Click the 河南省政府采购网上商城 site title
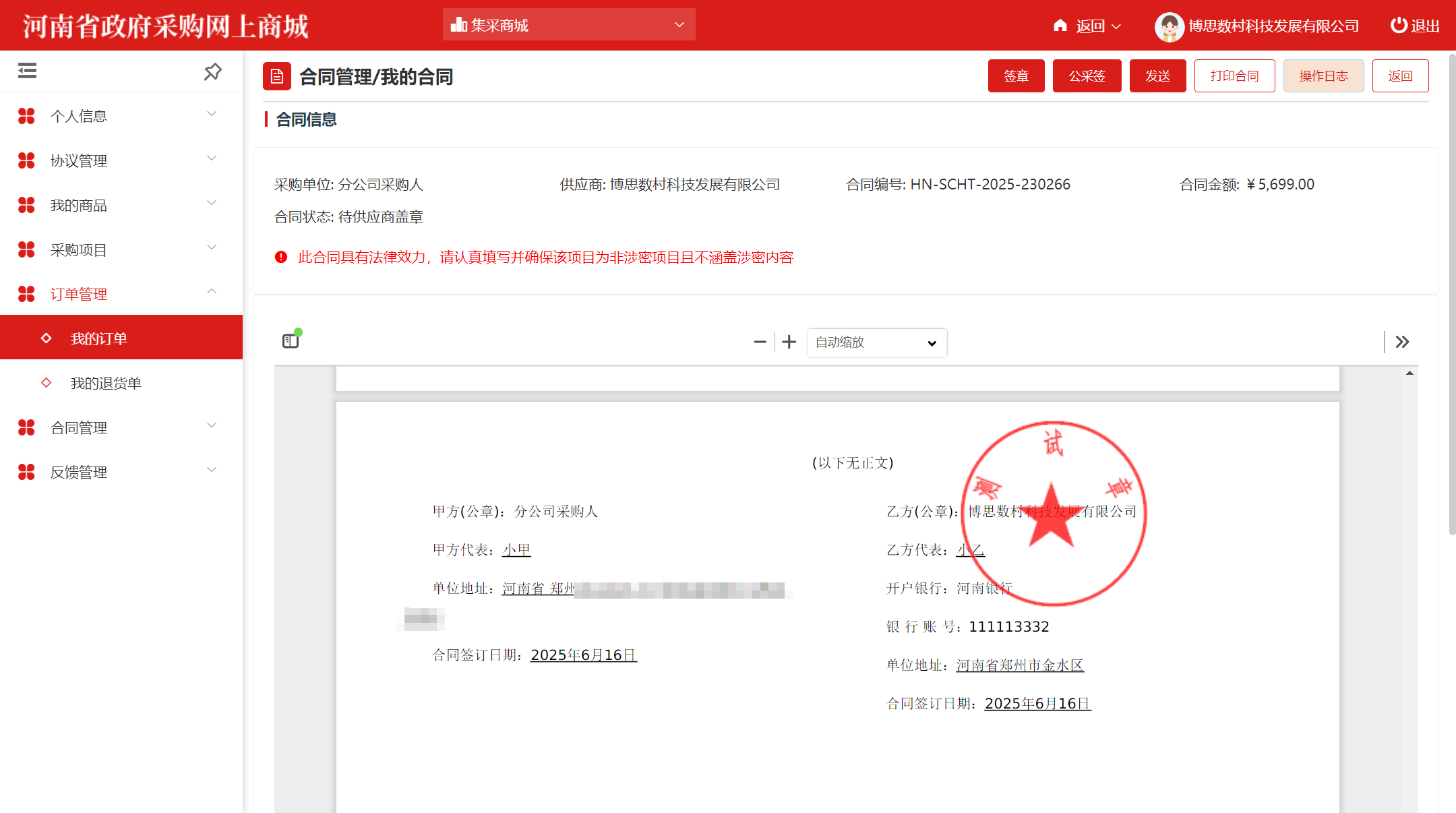This screenshot has height=813, width=1456. (x=166, y=26)
